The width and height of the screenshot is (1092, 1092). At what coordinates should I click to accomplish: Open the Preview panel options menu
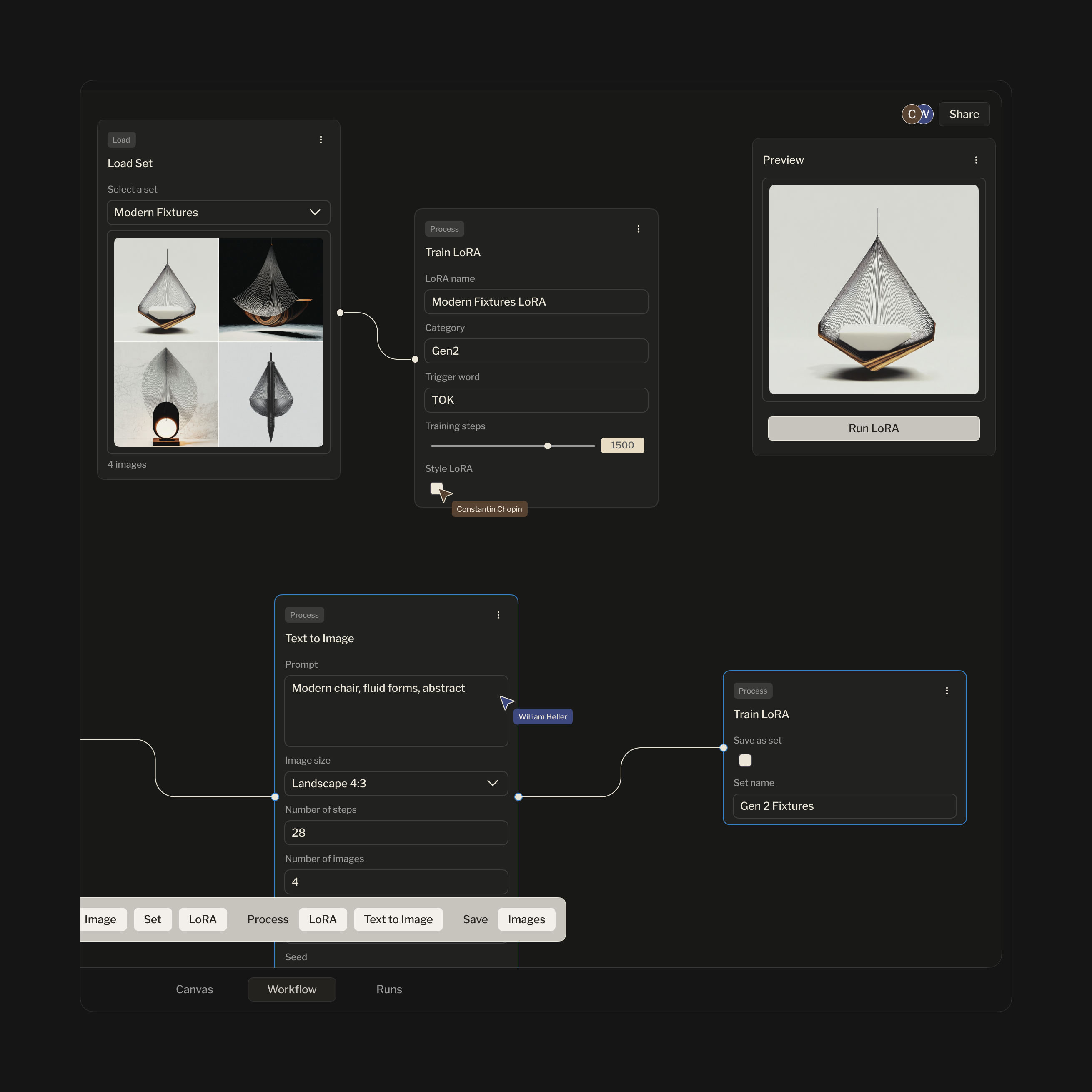pos(976,160)
